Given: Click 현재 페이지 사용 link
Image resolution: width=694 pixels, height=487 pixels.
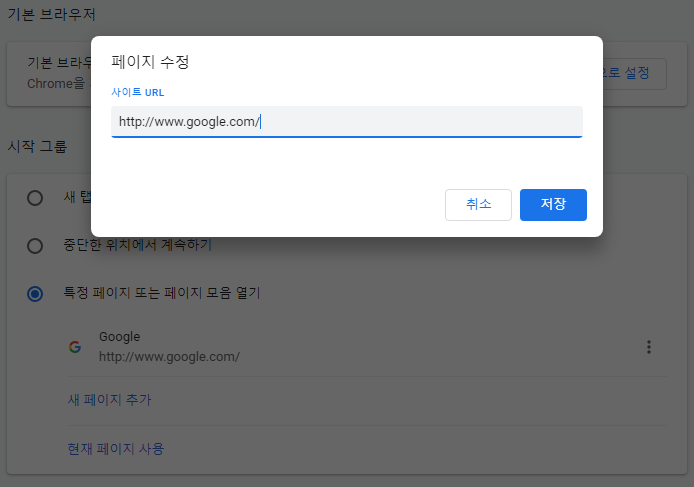Looking at the screenshot, I should coord(116,448).
